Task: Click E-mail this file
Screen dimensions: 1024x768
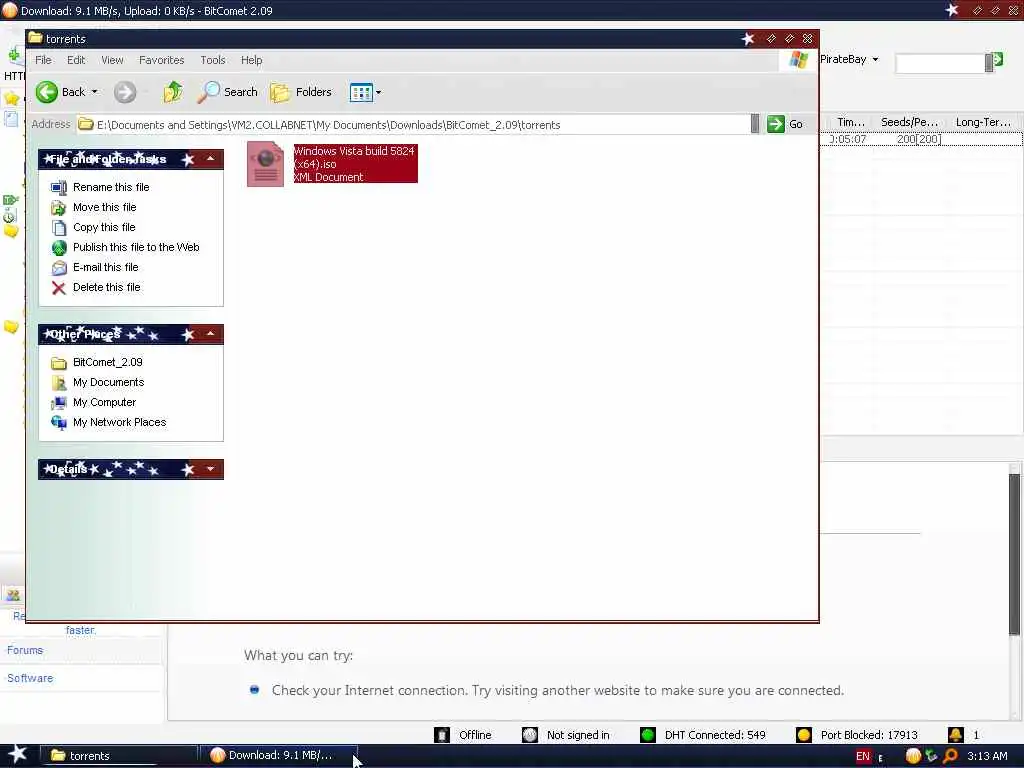Action: 105,267
